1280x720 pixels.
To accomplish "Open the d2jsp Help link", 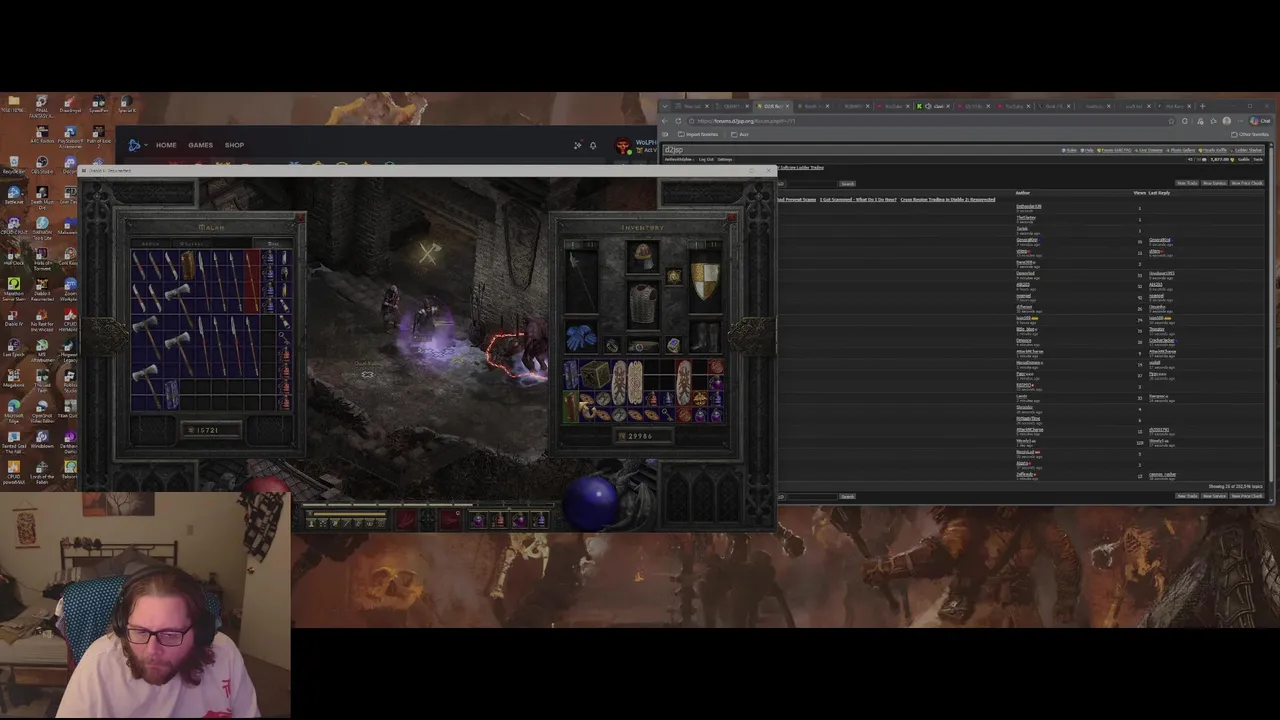I will point(1087,150).
